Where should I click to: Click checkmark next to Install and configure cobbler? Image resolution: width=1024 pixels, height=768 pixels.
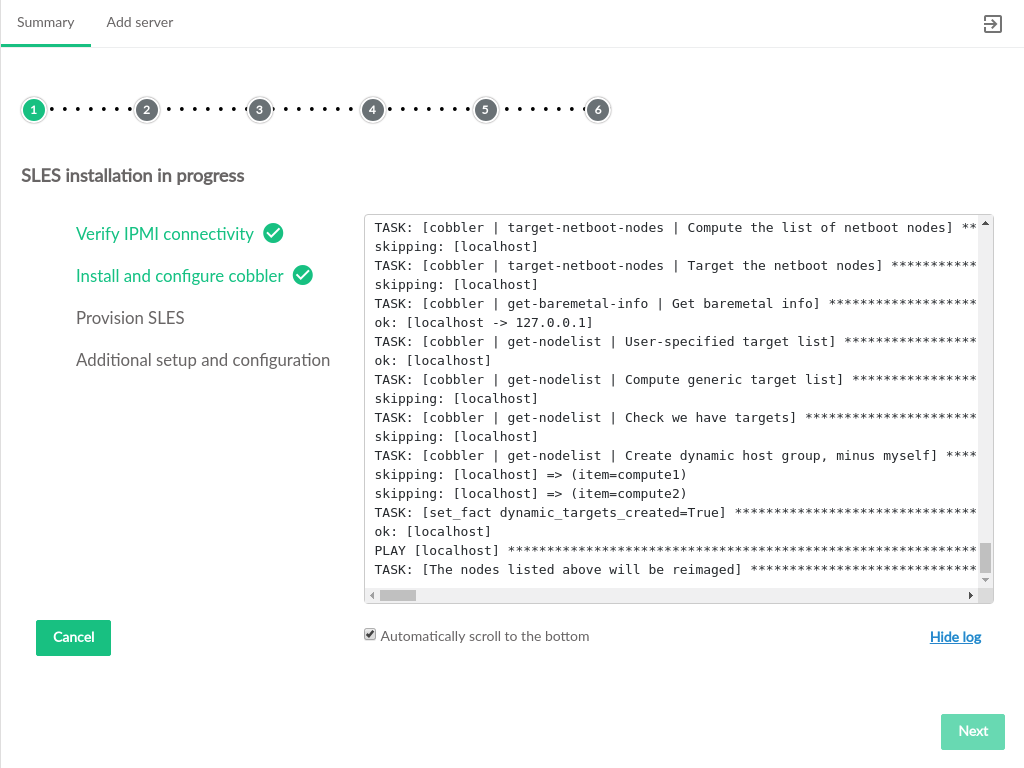[x=303, y=275]
